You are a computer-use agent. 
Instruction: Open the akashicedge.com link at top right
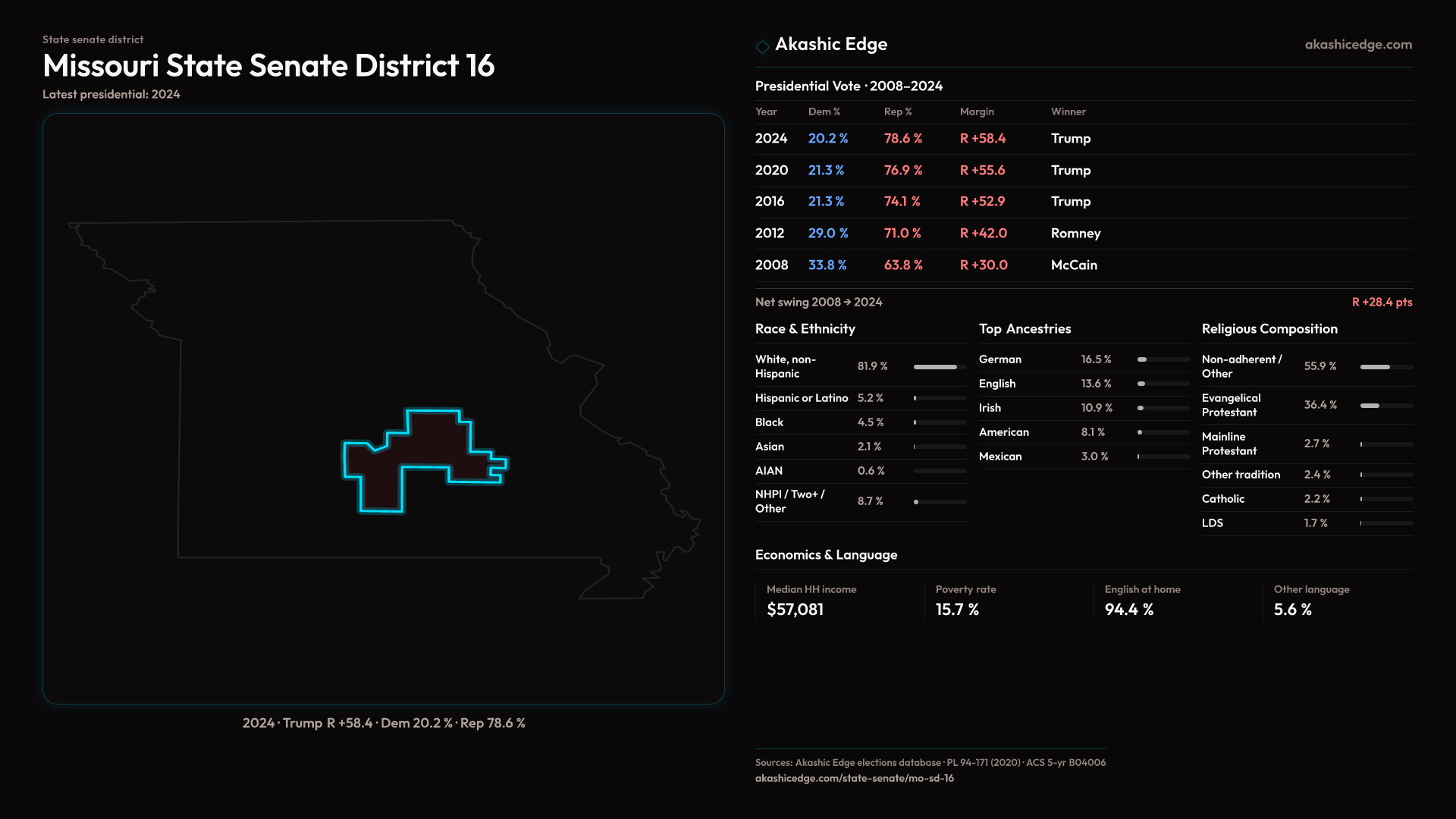(x=1358, y=45)
